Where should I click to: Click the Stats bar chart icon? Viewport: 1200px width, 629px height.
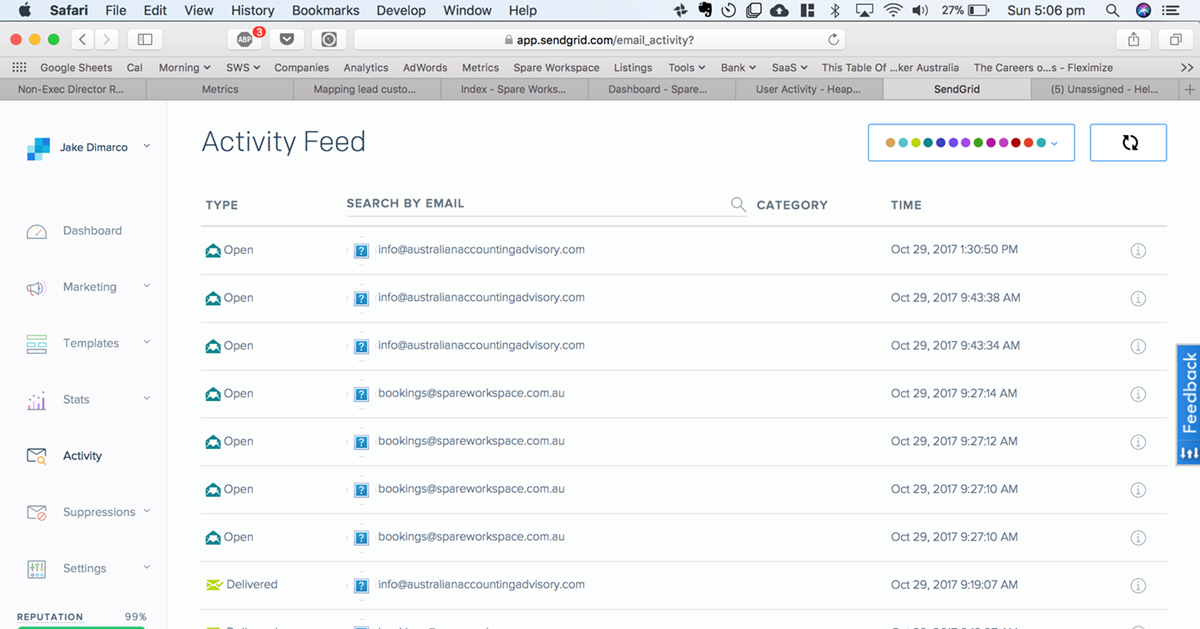click(36, 401)
